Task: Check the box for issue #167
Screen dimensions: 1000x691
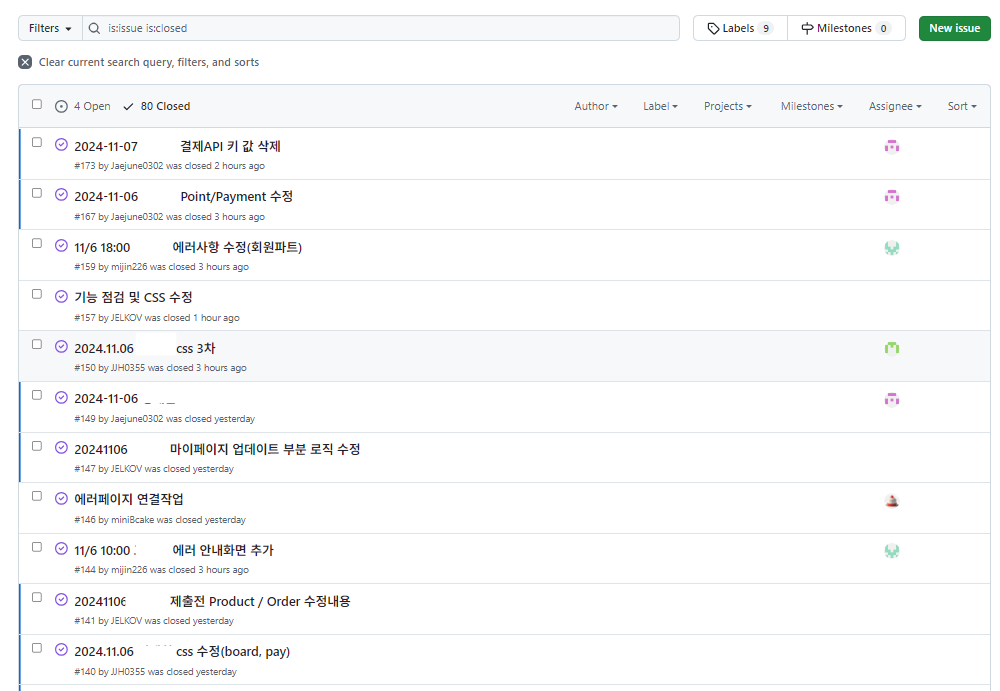Action: pos(37,193)
